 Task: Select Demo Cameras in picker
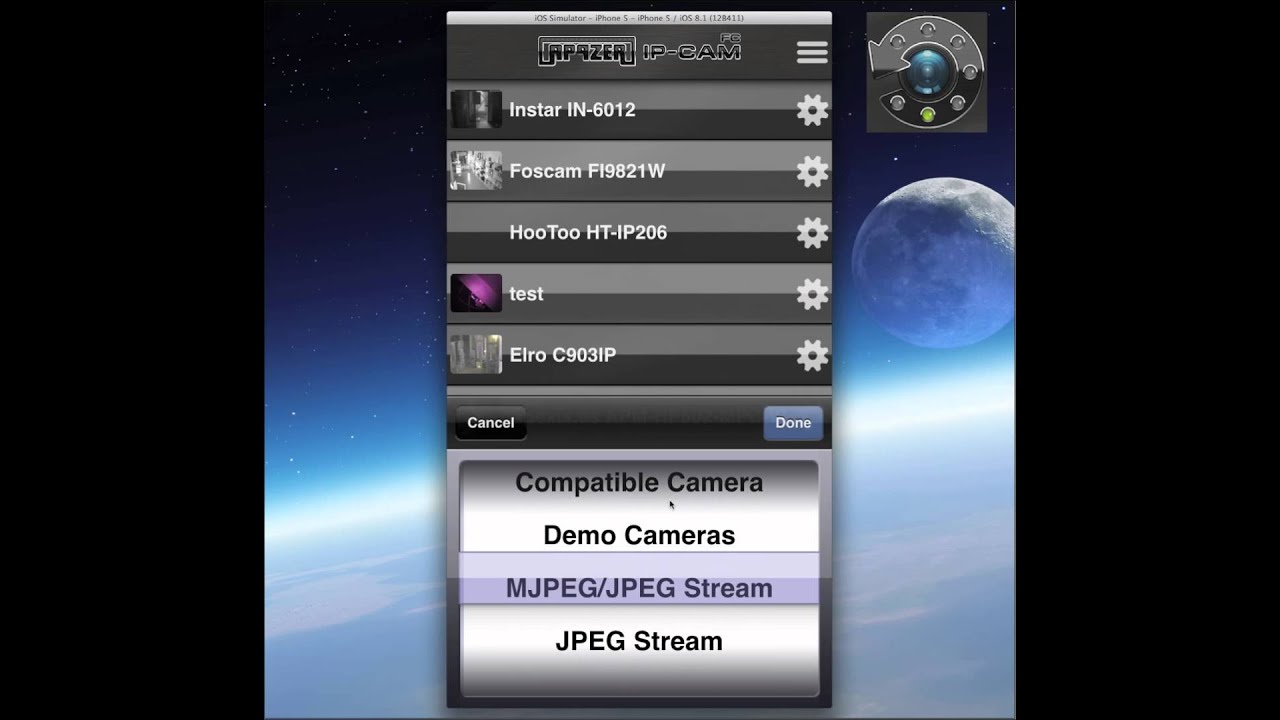639,535
